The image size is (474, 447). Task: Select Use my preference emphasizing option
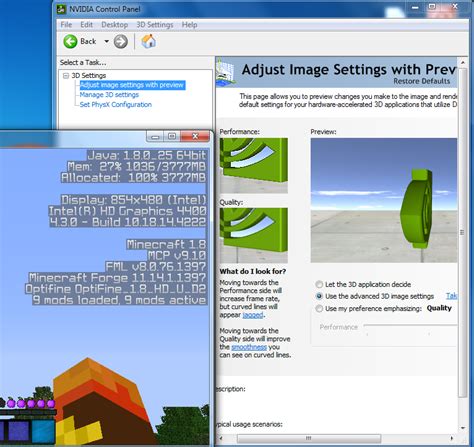click(369, 309)
